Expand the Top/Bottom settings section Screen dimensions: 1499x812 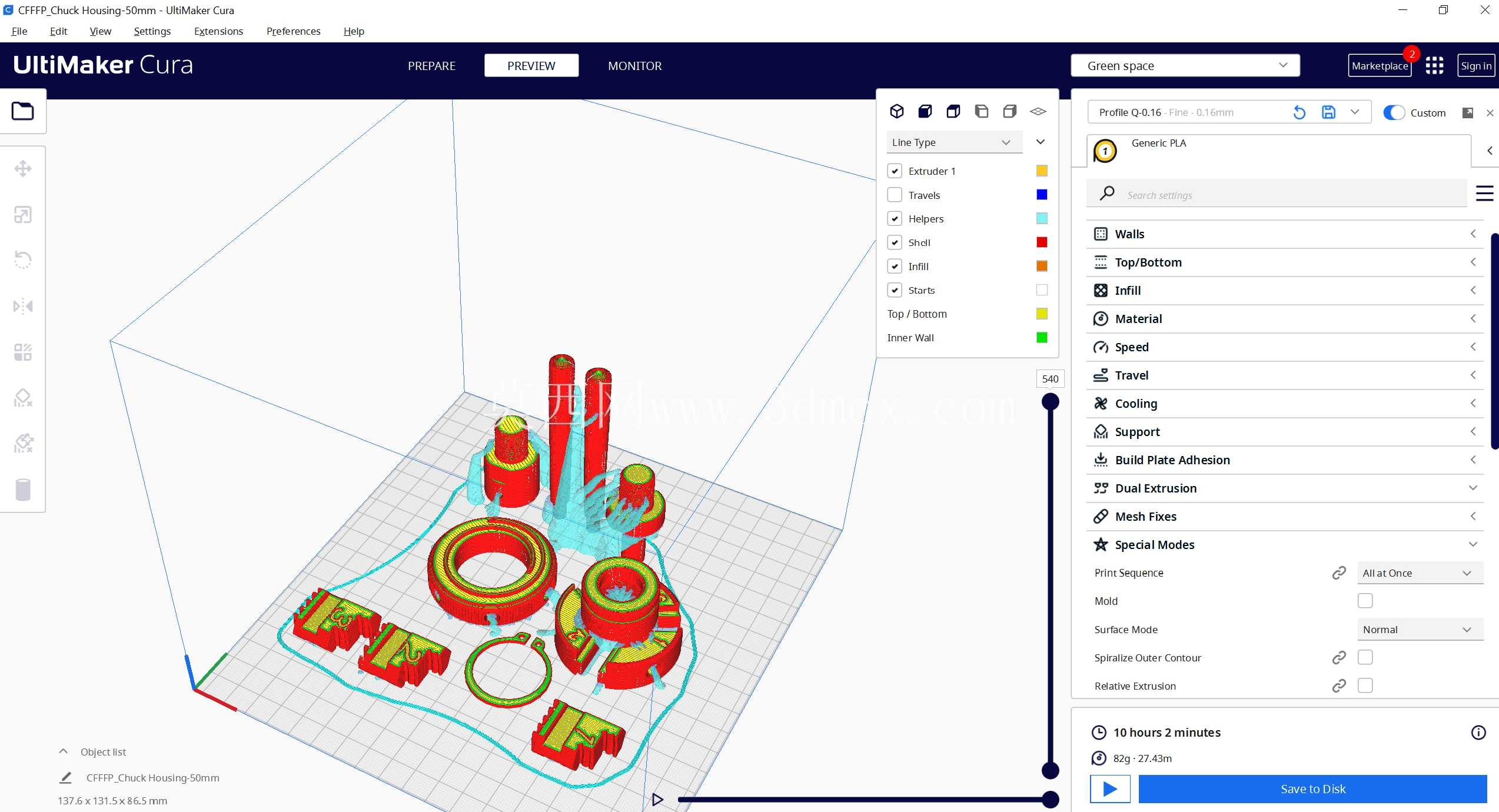(x=1284, y=262)
